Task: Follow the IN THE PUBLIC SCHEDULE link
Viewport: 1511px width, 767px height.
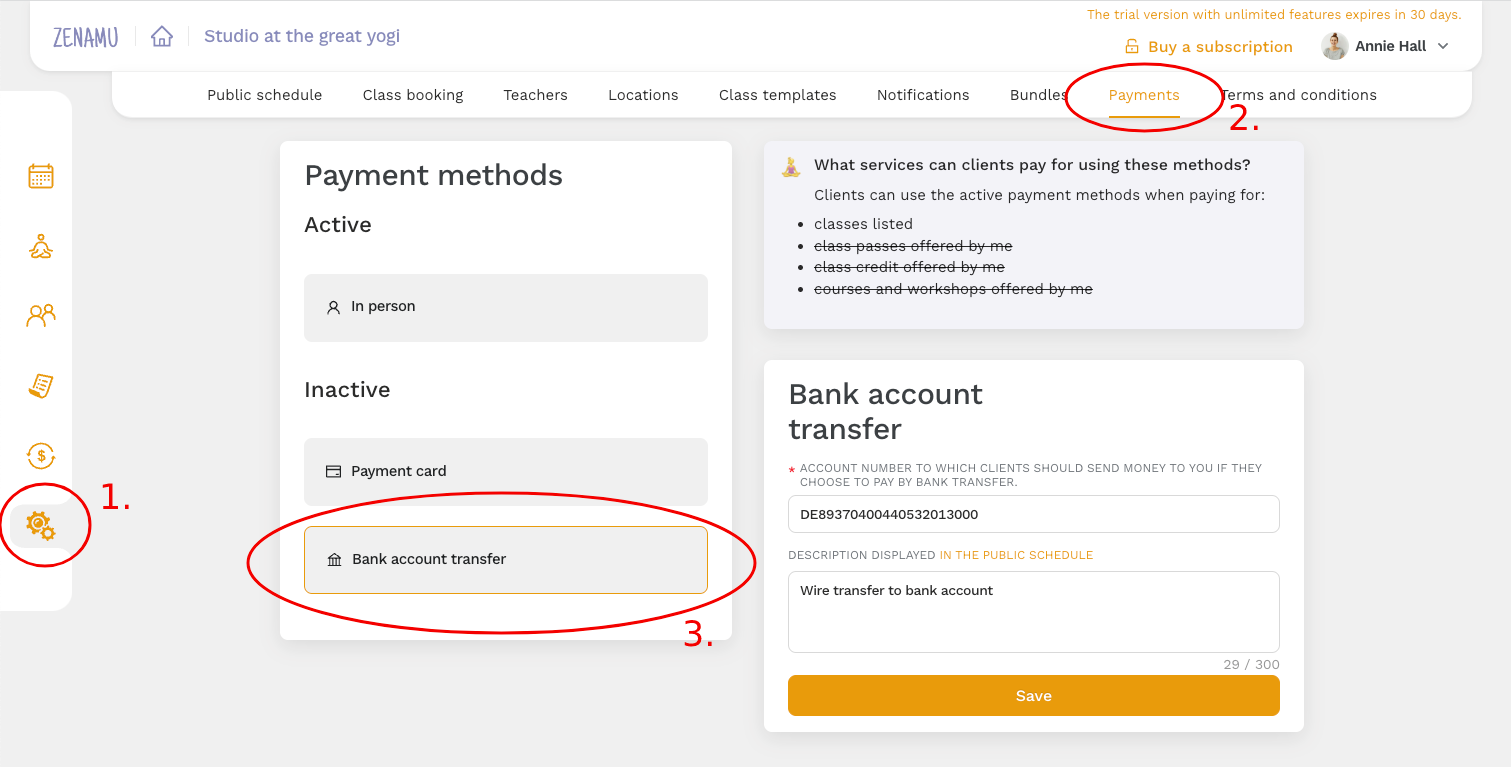Action: click(1016, 555)
